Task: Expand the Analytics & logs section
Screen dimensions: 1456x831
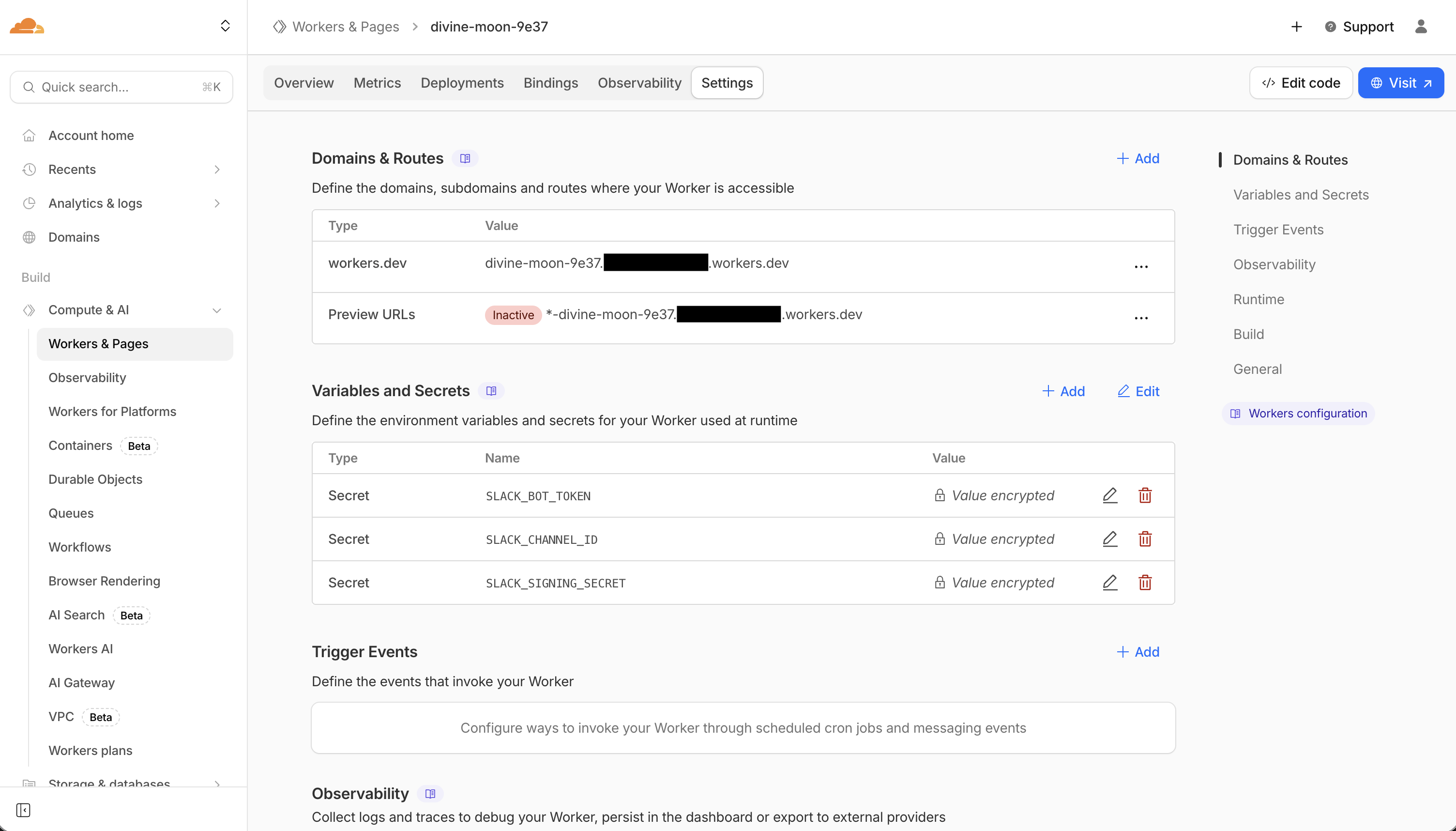Action: [217, 203]
